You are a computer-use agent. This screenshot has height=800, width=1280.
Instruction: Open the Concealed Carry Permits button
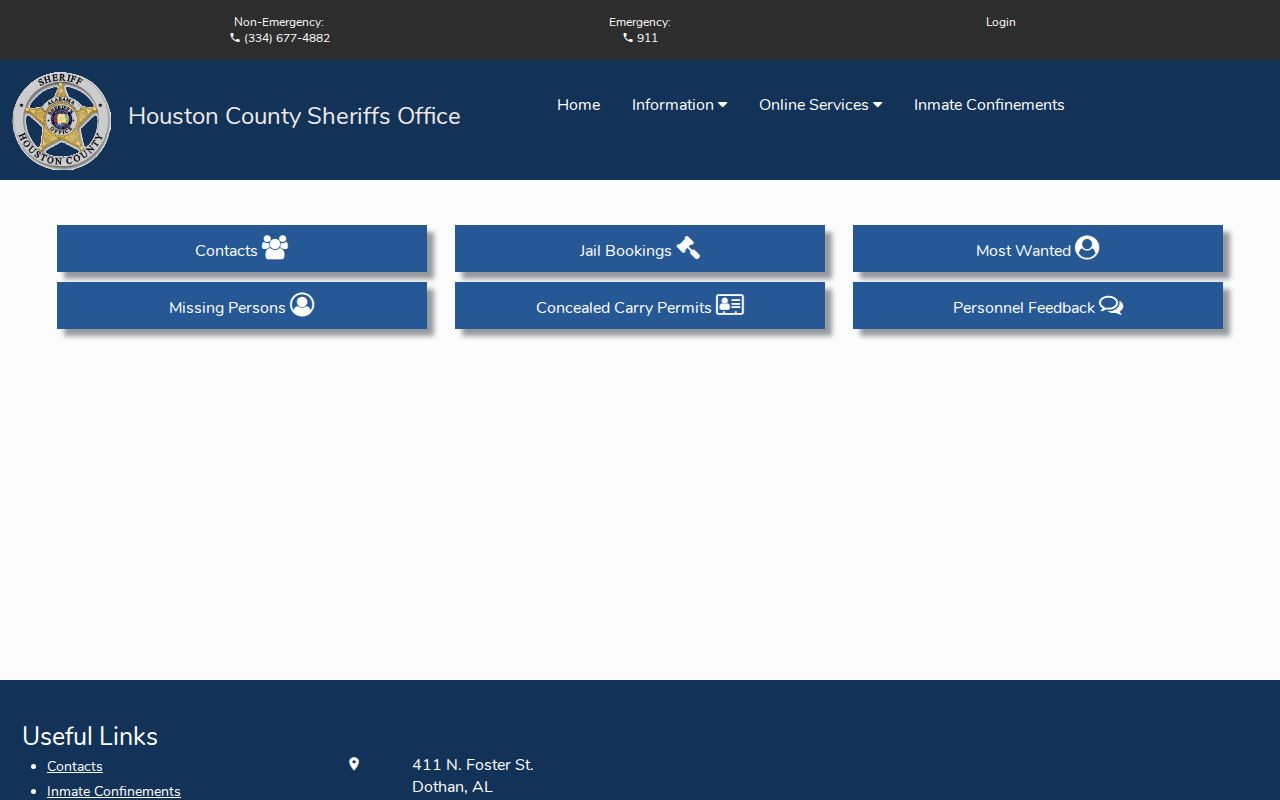pos(640,305)
